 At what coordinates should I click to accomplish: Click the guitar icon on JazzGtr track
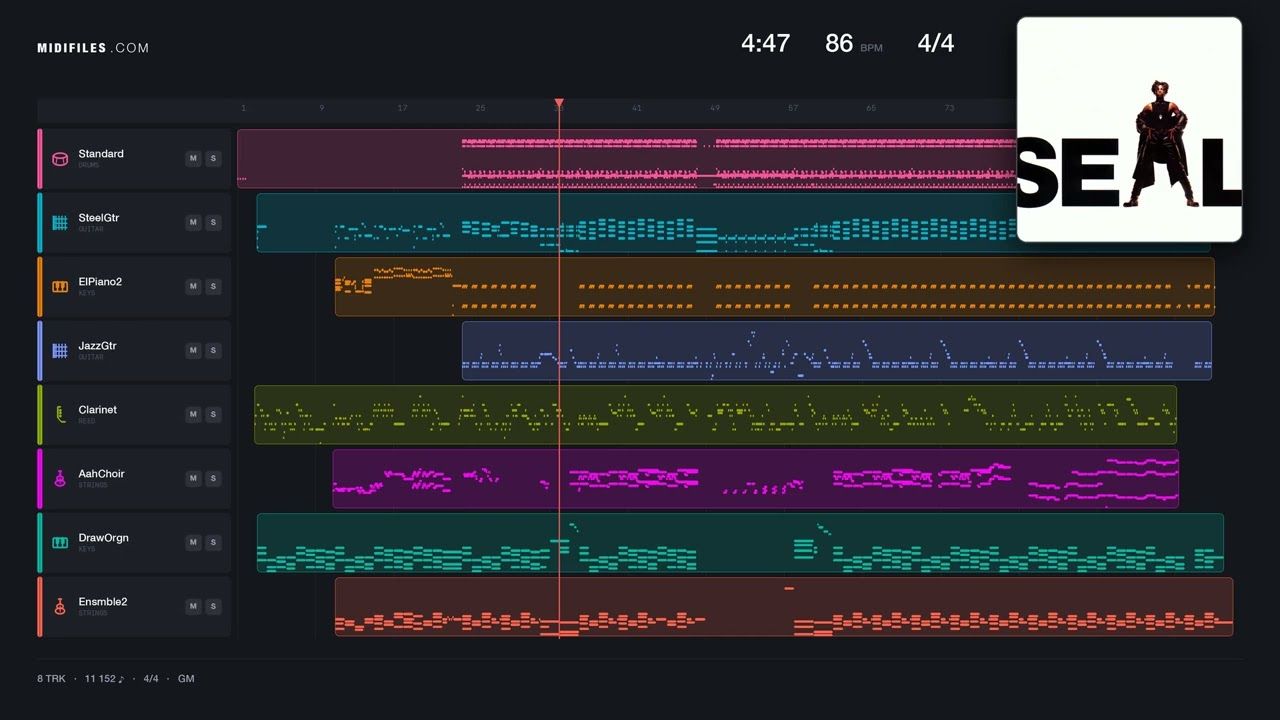coord(60,350)
